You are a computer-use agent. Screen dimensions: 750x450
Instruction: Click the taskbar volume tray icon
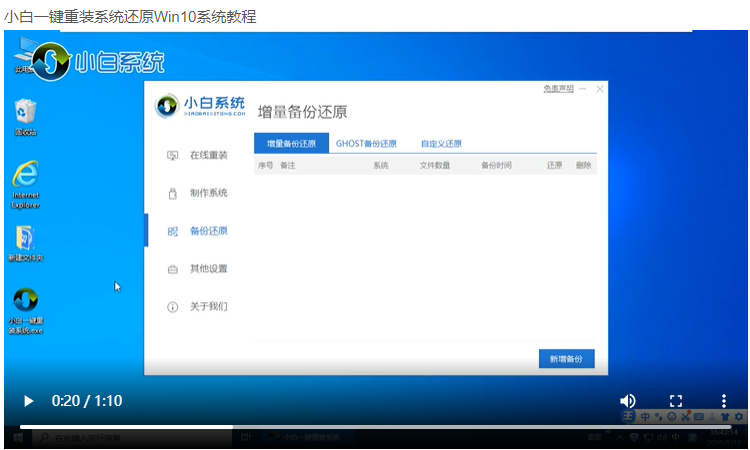coord(662,437)
